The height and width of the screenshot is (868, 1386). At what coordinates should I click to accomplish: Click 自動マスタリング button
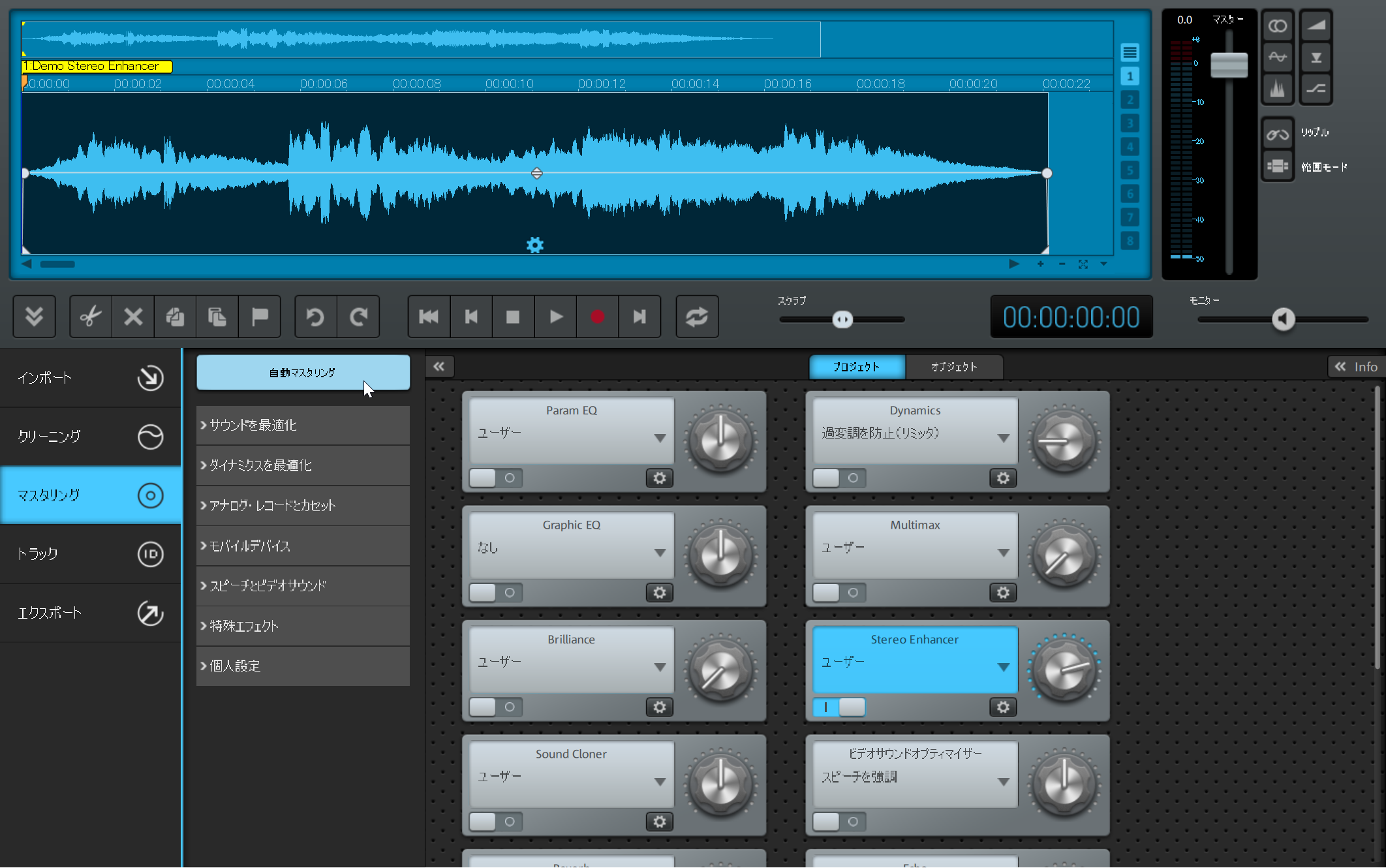[x=303, y=373]
